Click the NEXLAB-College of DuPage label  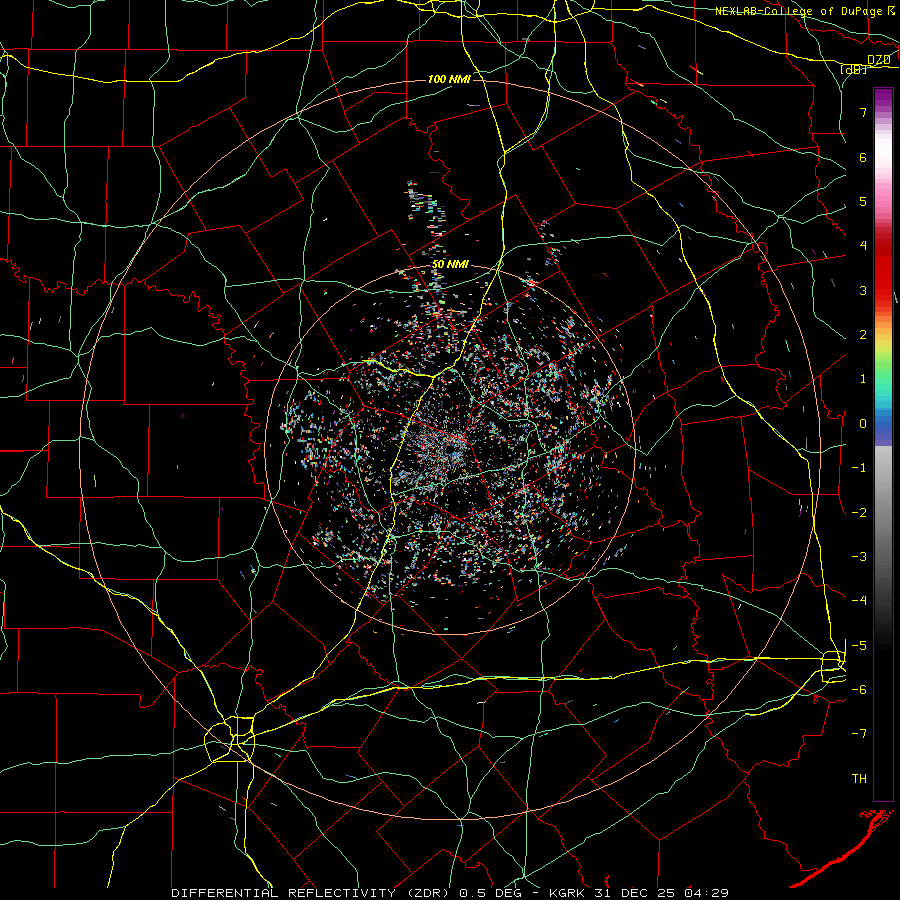click(x=798, y=11)
